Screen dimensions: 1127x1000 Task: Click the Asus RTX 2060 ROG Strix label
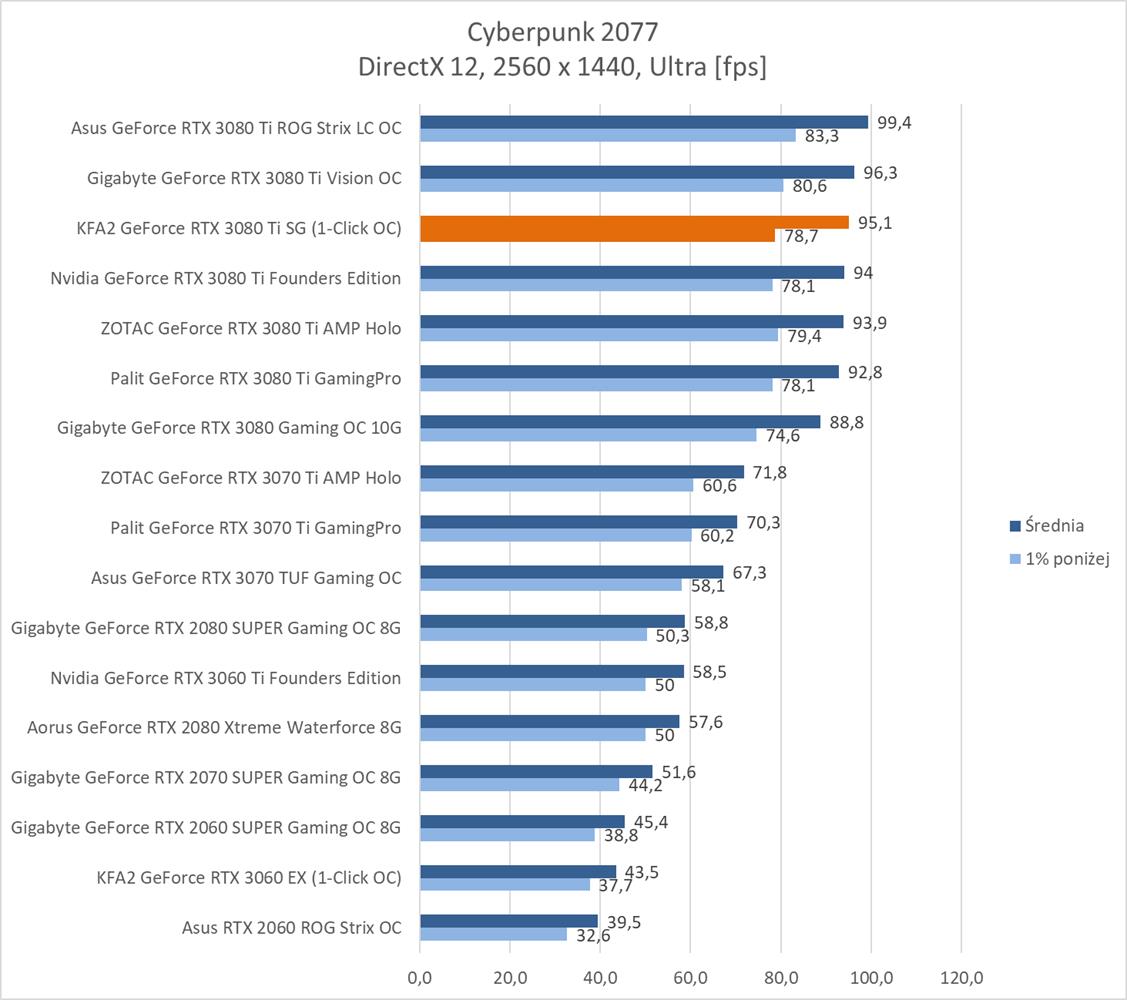pyautogui.click(x=291, y=928)
